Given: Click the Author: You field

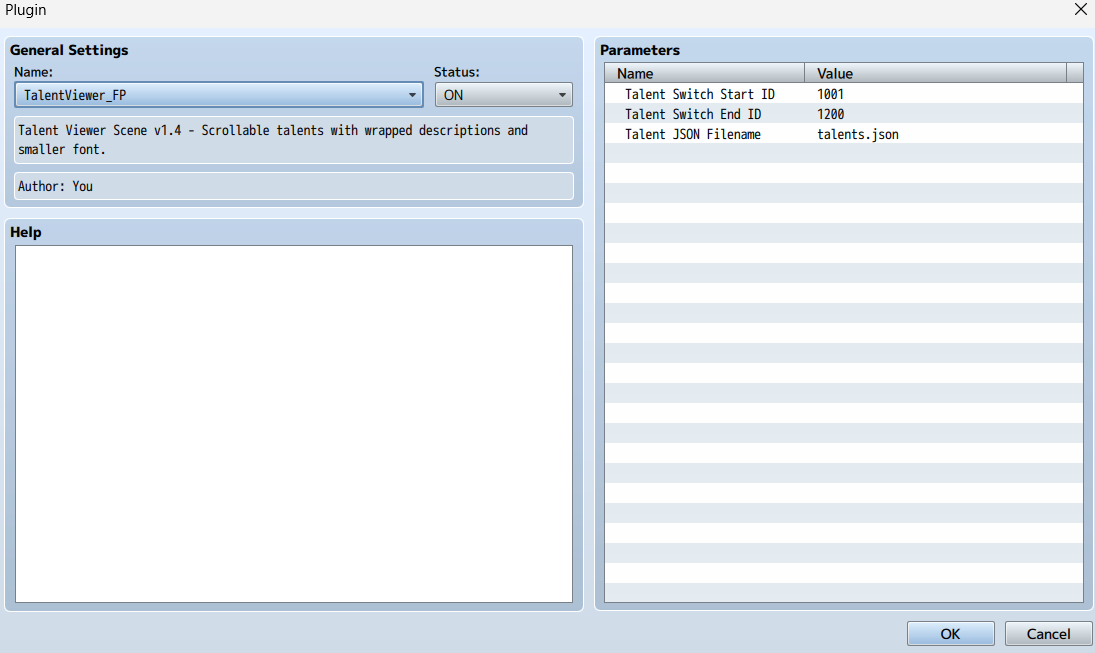Looking at the screenshot, I should coord(293,186).
